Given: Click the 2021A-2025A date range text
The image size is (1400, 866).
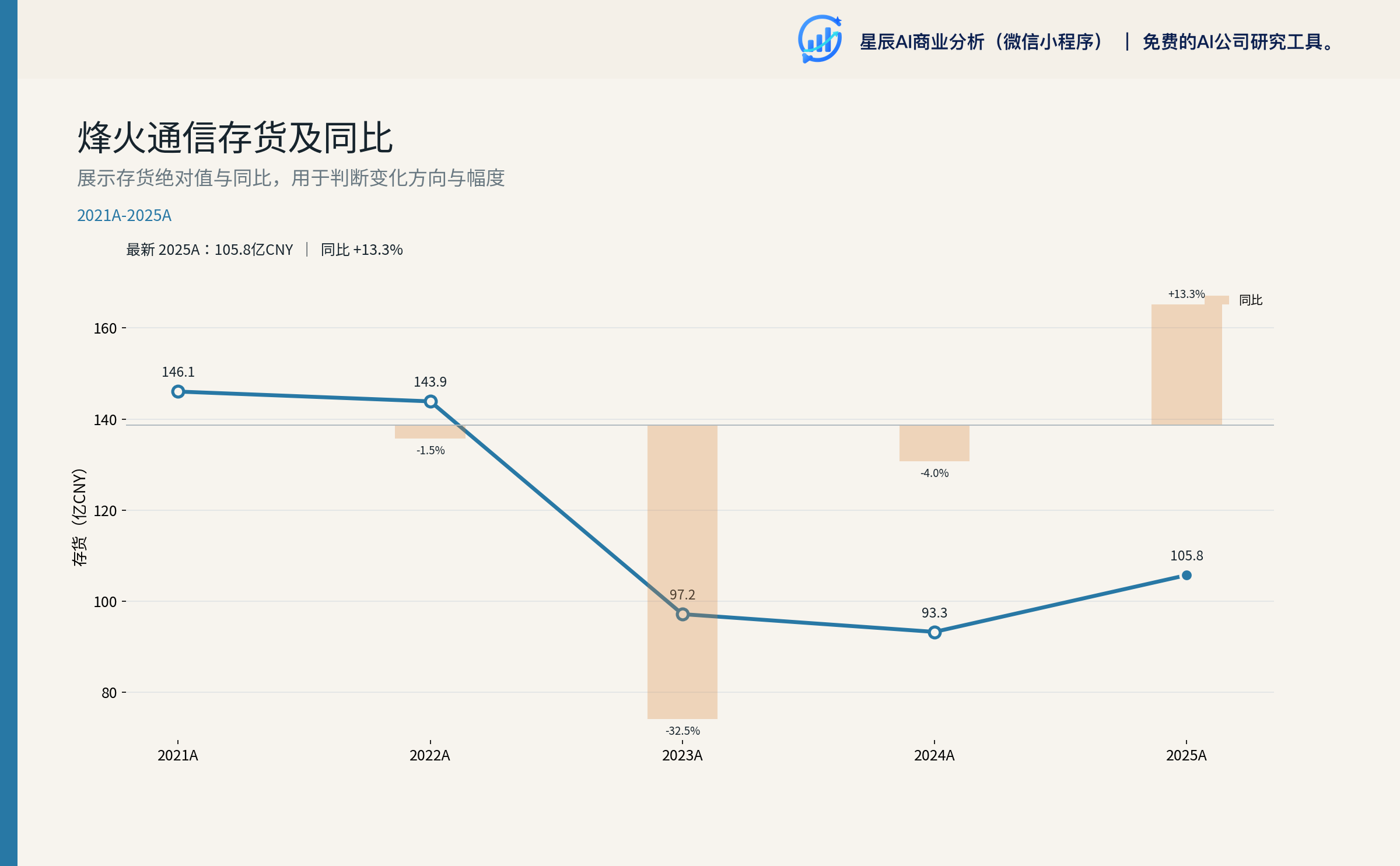Looking at the screenshot, I should pyautogui.click(x=124, y=216).
